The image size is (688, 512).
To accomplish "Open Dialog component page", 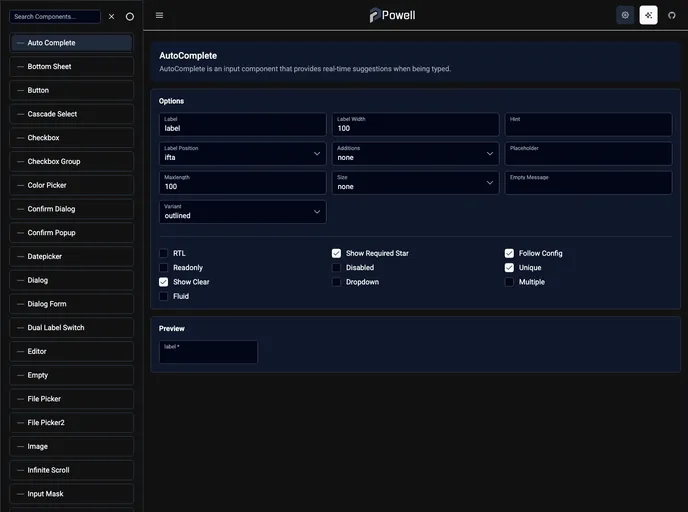I will coord(72,280).
